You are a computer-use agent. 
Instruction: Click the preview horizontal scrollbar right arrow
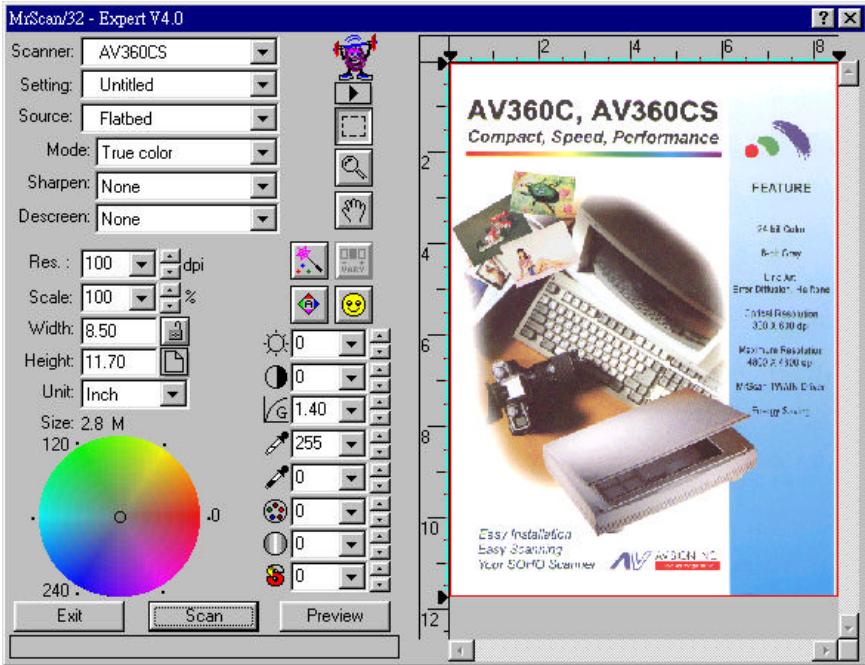(x=826, y=650)
